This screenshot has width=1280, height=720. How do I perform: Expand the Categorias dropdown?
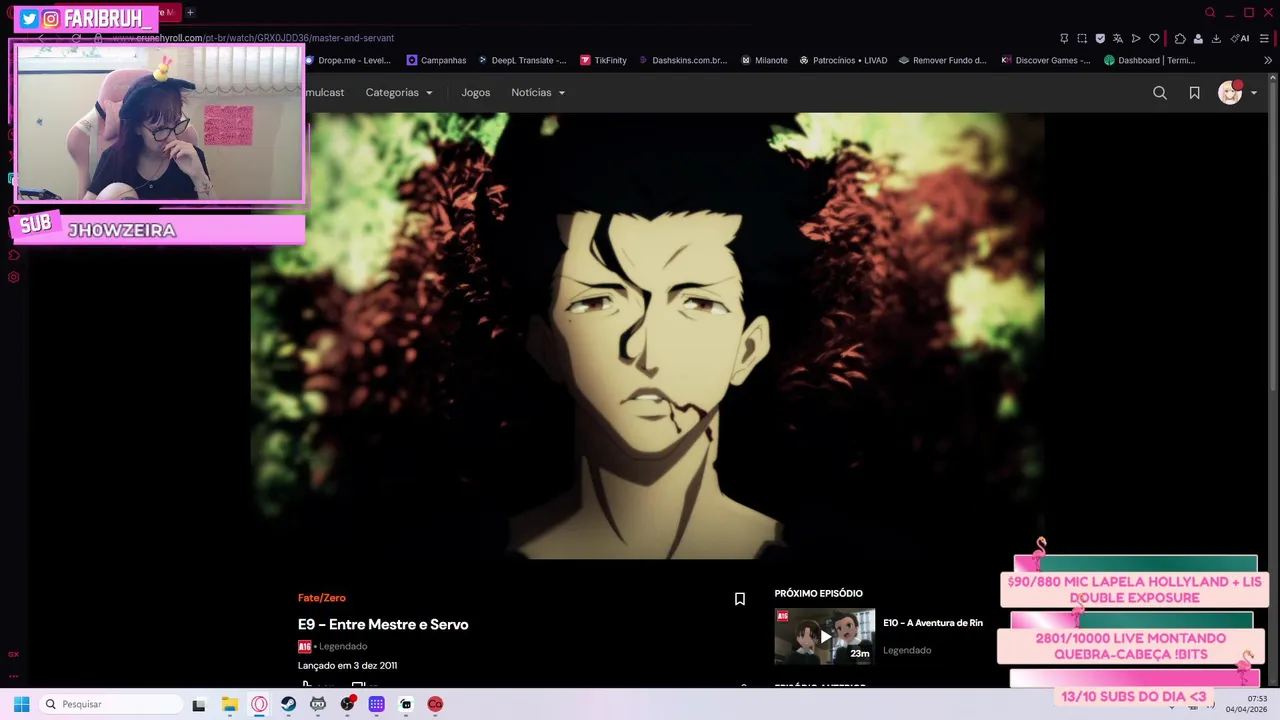(399, 92)
